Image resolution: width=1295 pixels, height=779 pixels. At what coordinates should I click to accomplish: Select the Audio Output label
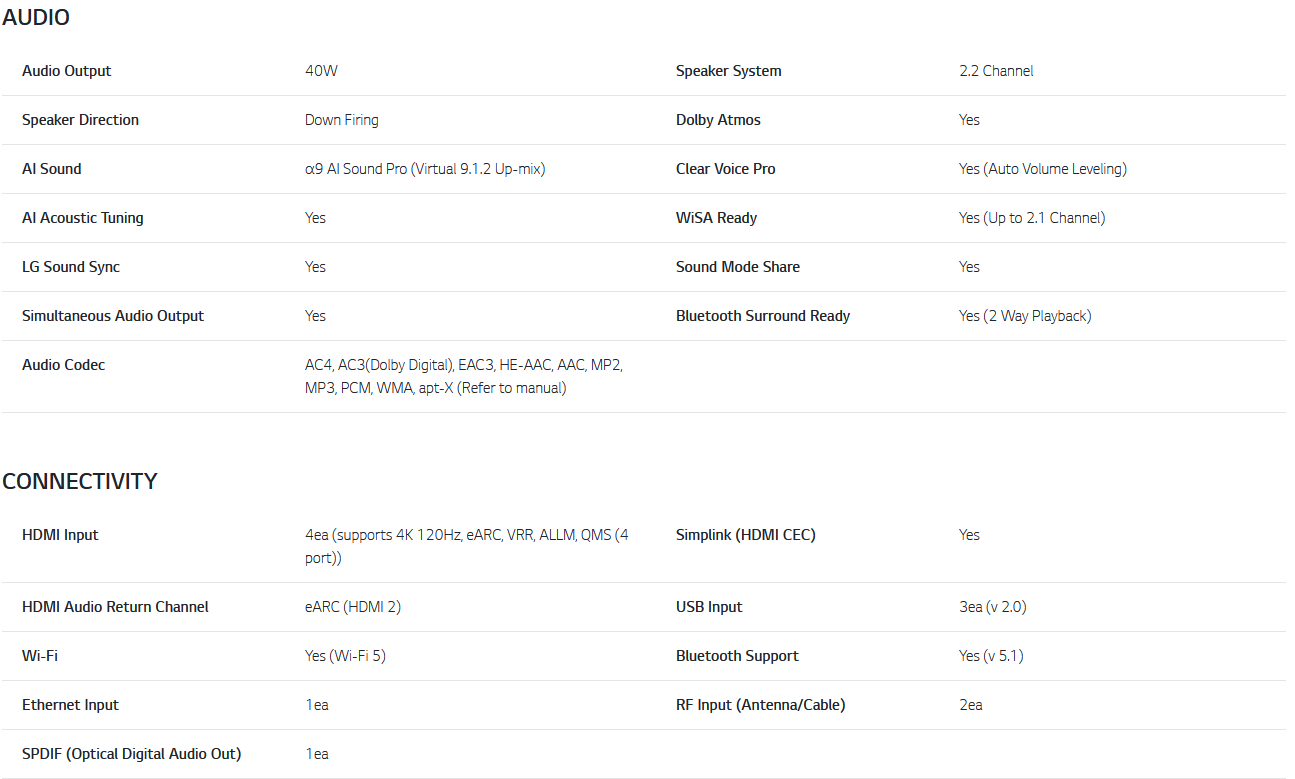(67, 71)
